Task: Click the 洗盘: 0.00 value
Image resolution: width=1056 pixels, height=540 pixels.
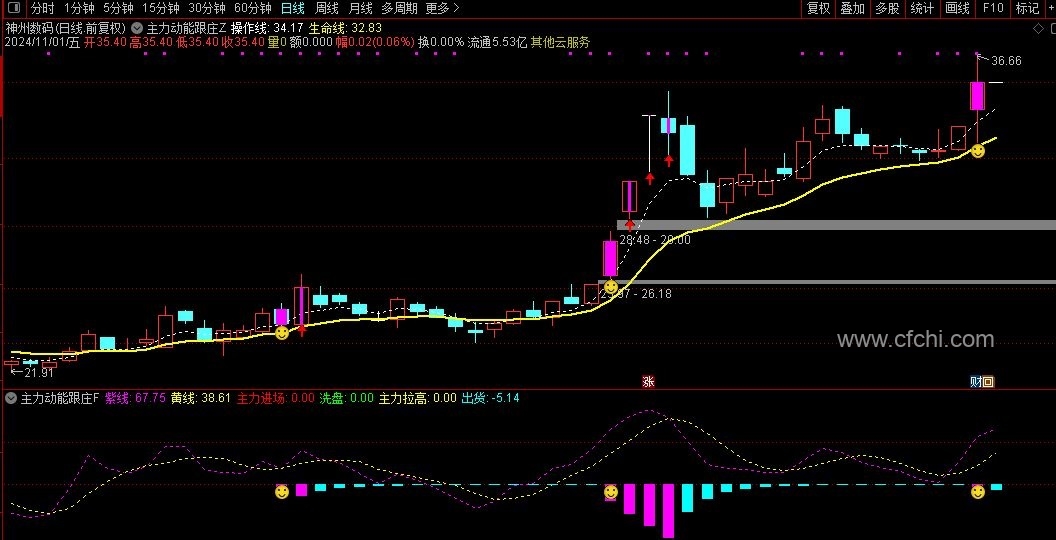Action: coord(346,398)
